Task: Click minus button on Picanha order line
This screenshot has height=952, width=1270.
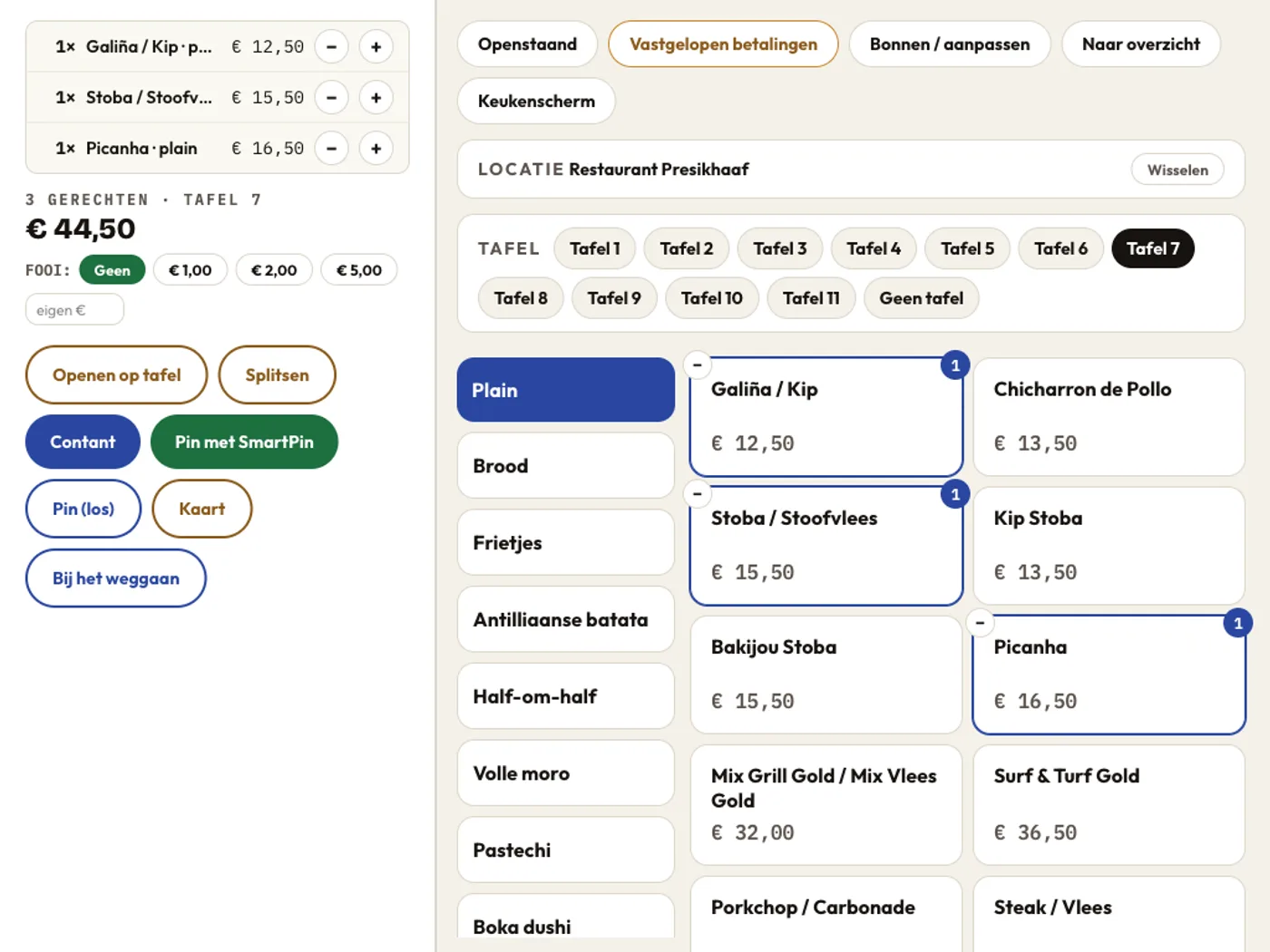Action: point(331,148)
